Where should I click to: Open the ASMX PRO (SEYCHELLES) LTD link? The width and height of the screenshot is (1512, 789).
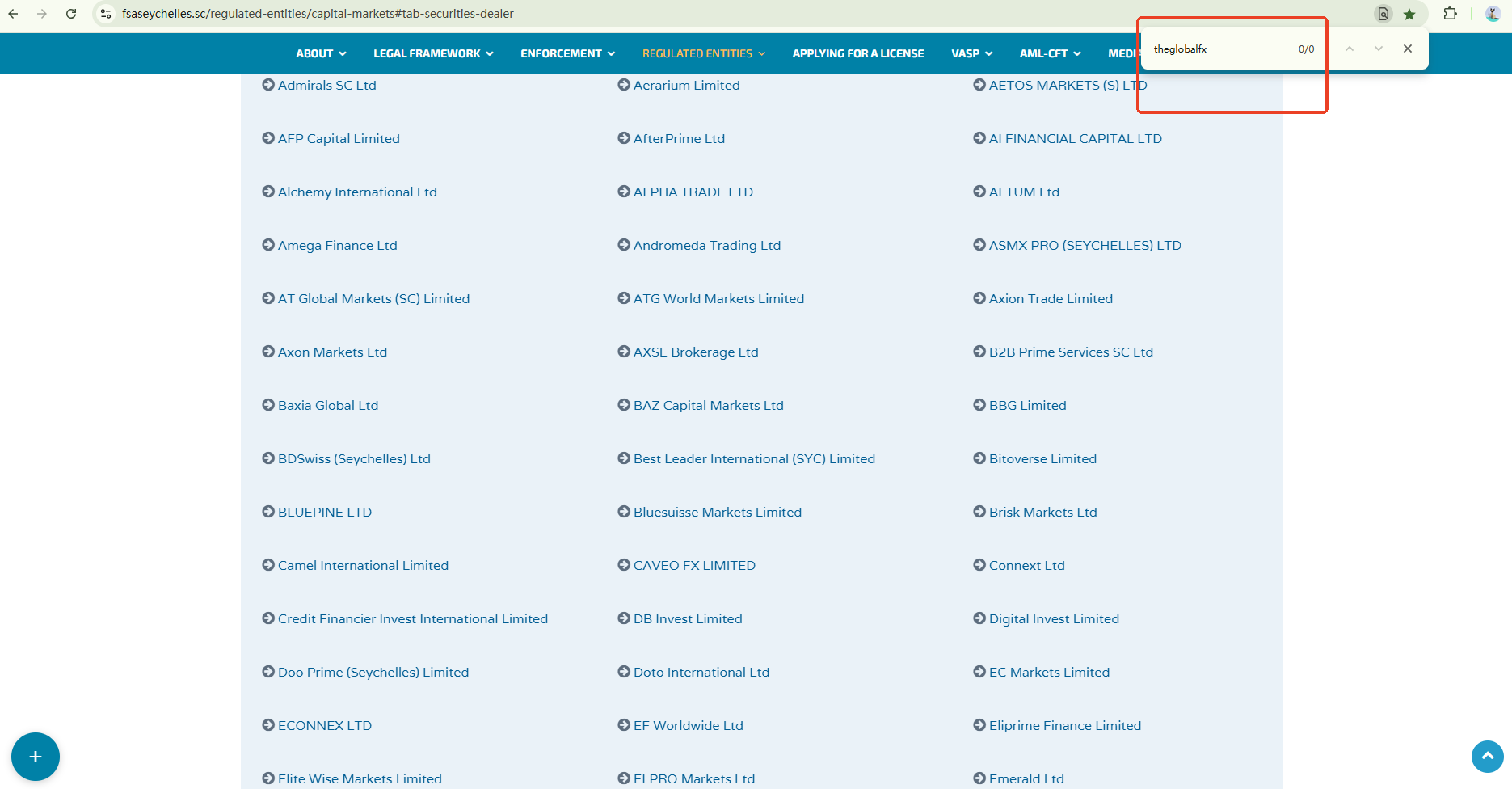click(x=1085, y=245)
